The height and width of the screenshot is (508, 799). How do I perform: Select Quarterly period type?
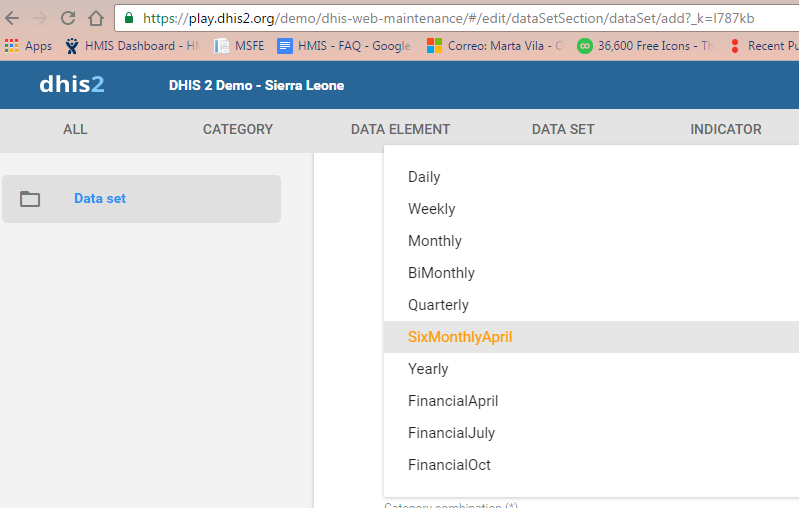[591, 305]
